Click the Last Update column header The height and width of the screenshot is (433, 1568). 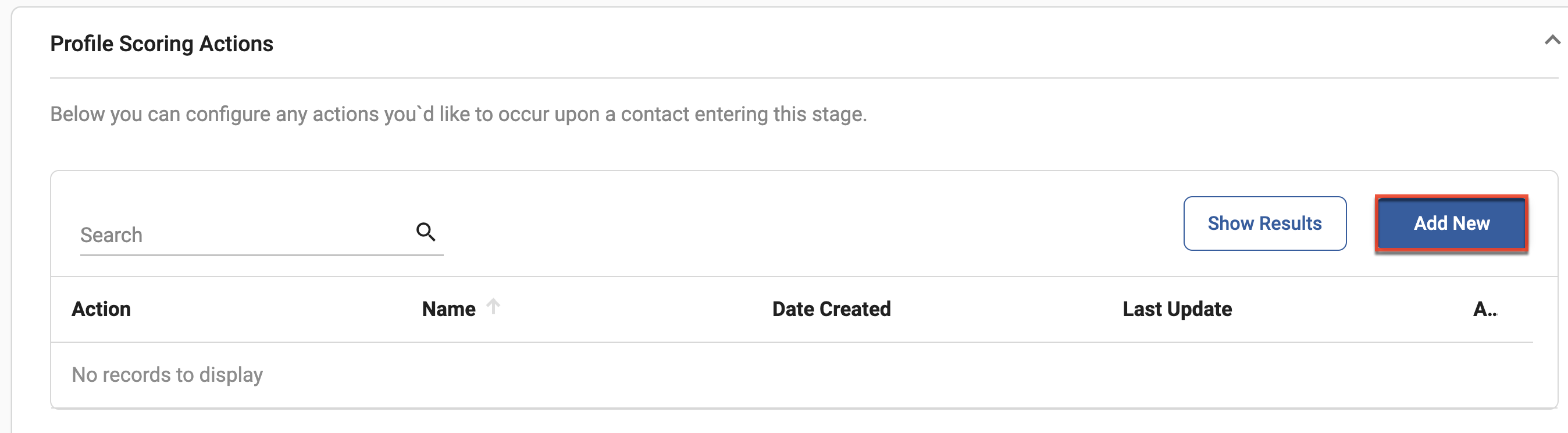pos(1177,309)
